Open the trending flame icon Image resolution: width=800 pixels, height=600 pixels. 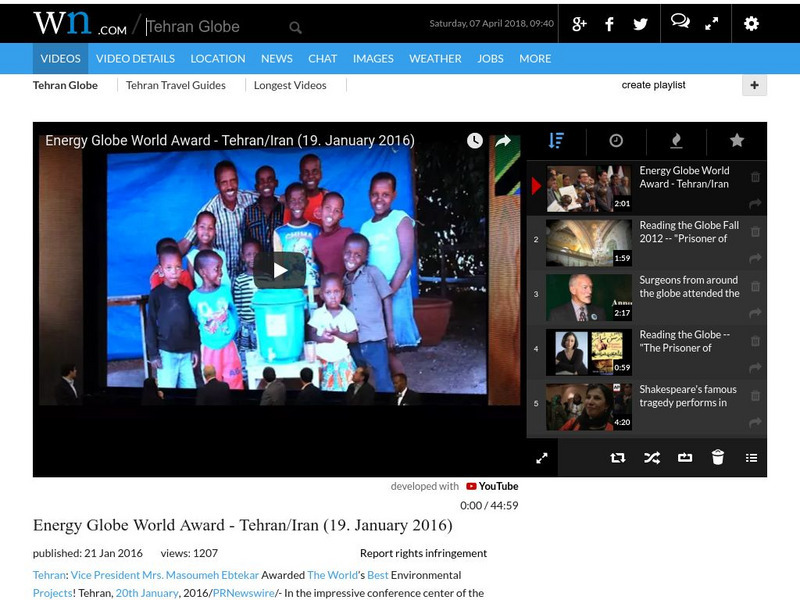pyautogui.click(x=677, y=141)
